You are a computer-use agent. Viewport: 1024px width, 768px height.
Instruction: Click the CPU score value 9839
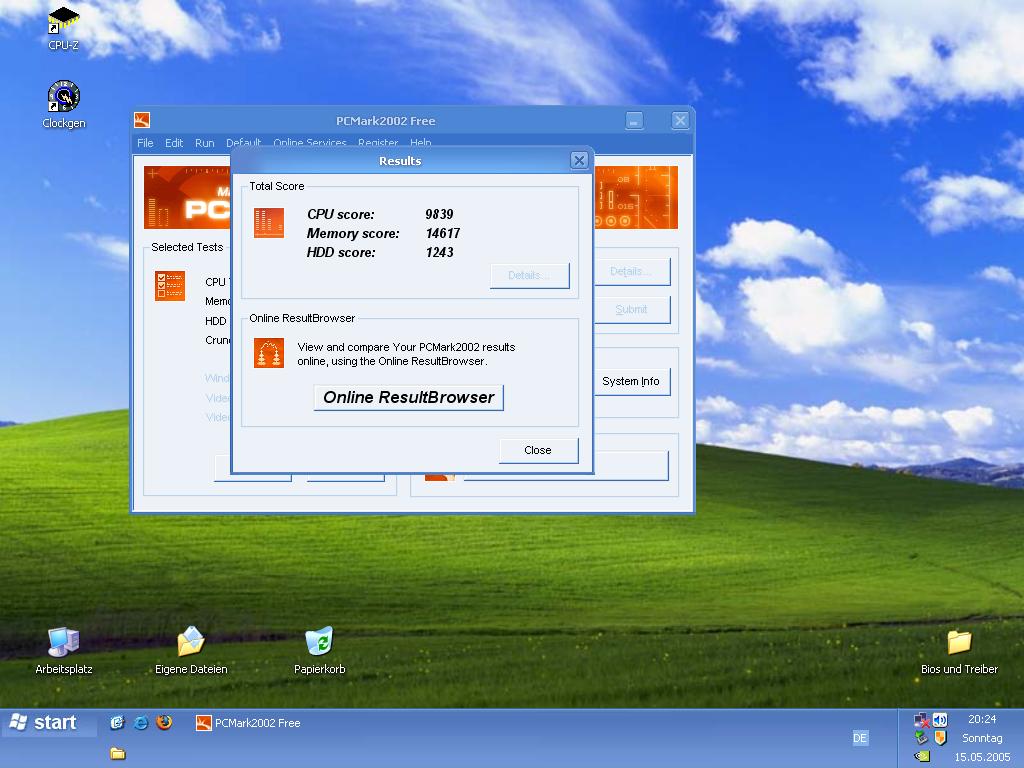pos(439,214)
